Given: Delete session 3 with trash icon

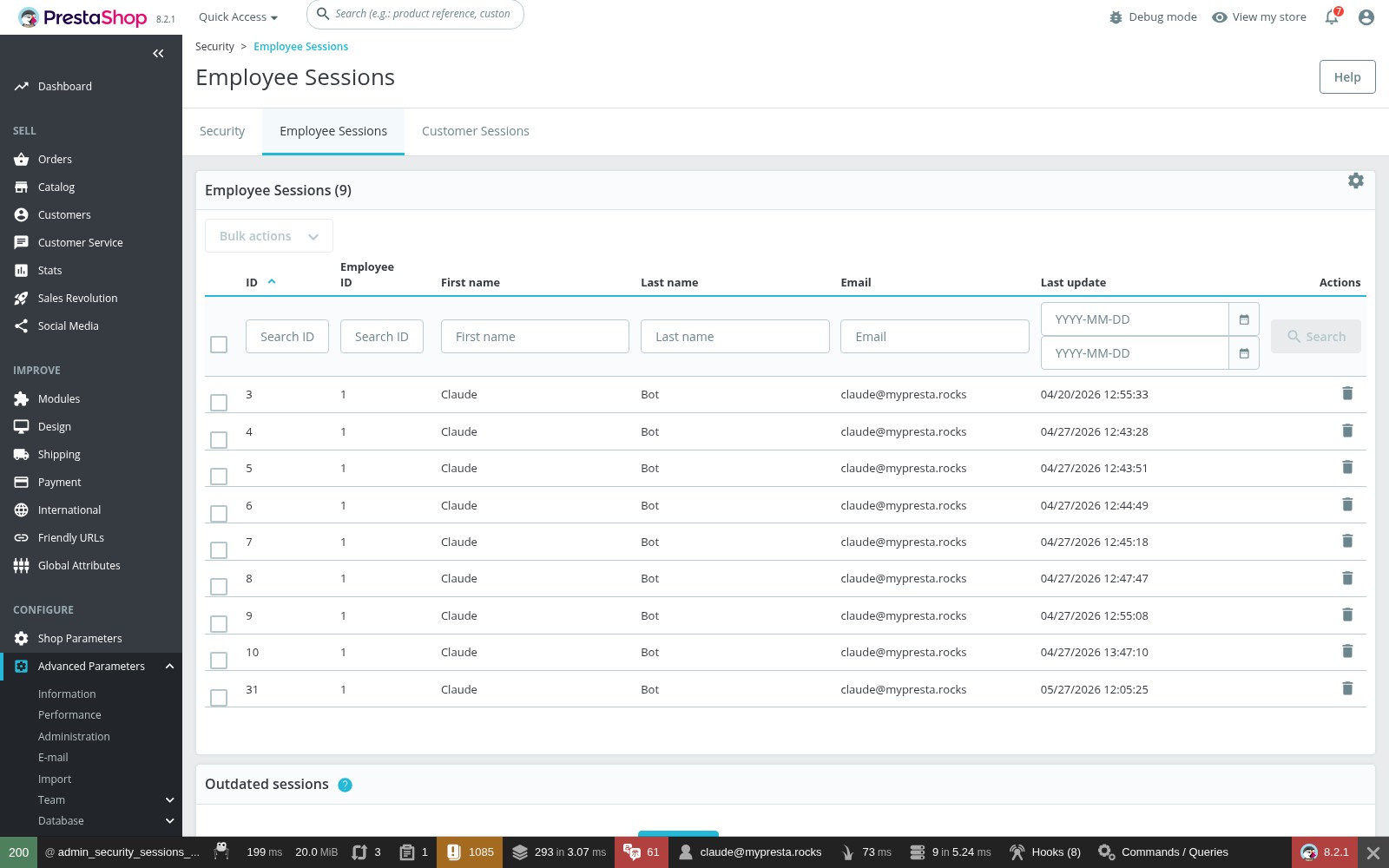Looking at the screenshot, I should point(1347,394).
